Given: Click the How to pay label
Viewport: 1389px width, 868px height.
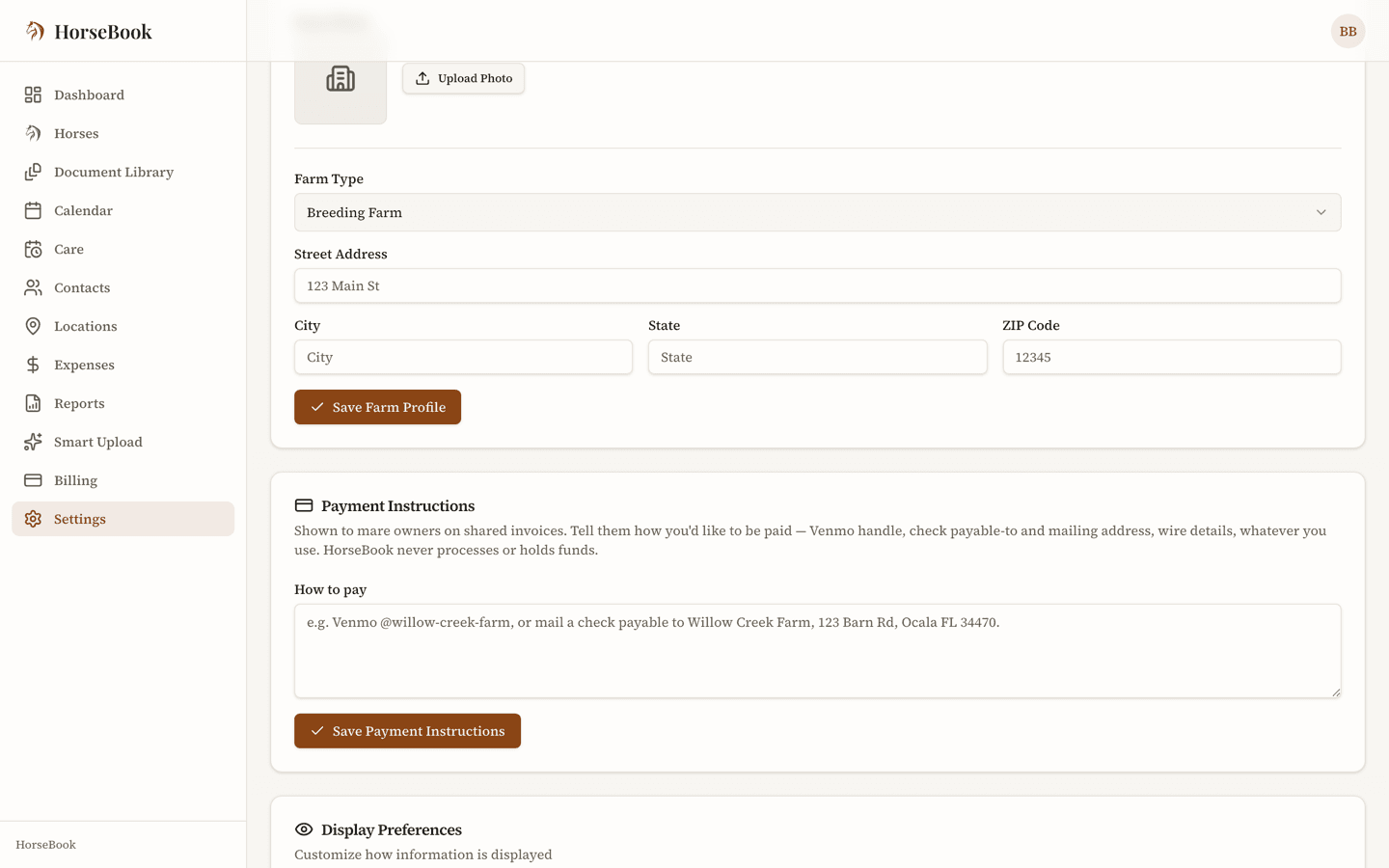Looking at the screenshot, I should pyautogui.click(x=330, y=589).
